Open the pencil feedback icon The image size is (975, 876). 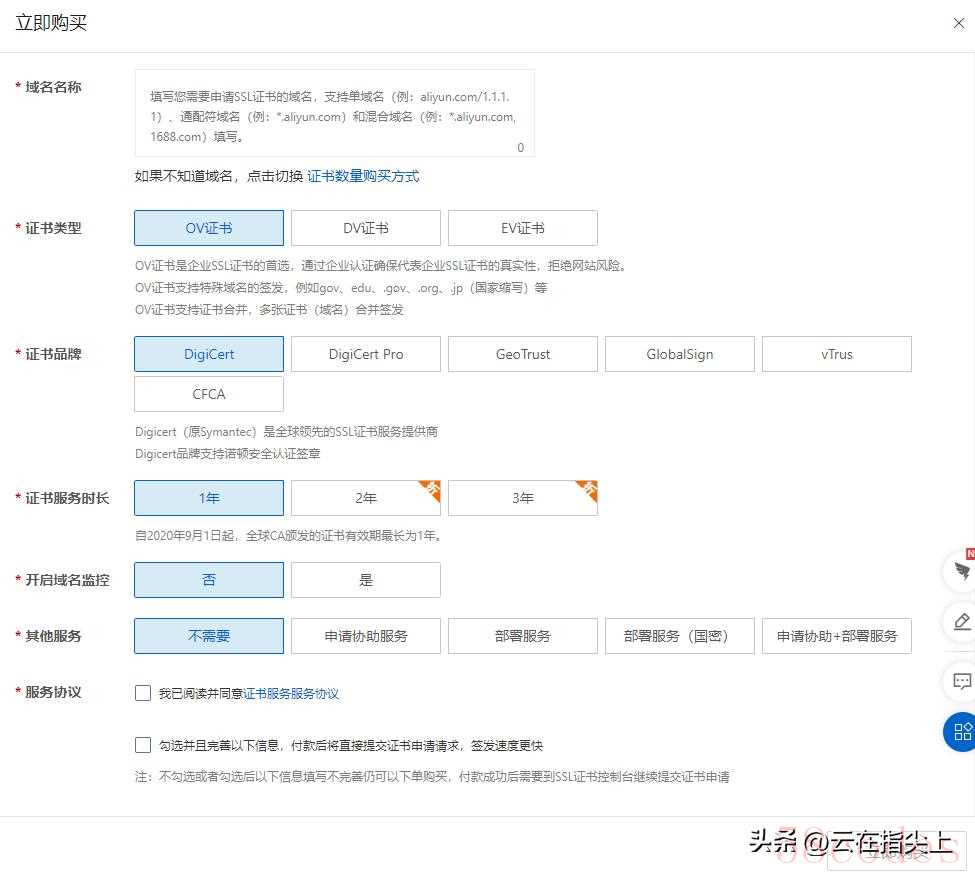[x=962, y=622]
